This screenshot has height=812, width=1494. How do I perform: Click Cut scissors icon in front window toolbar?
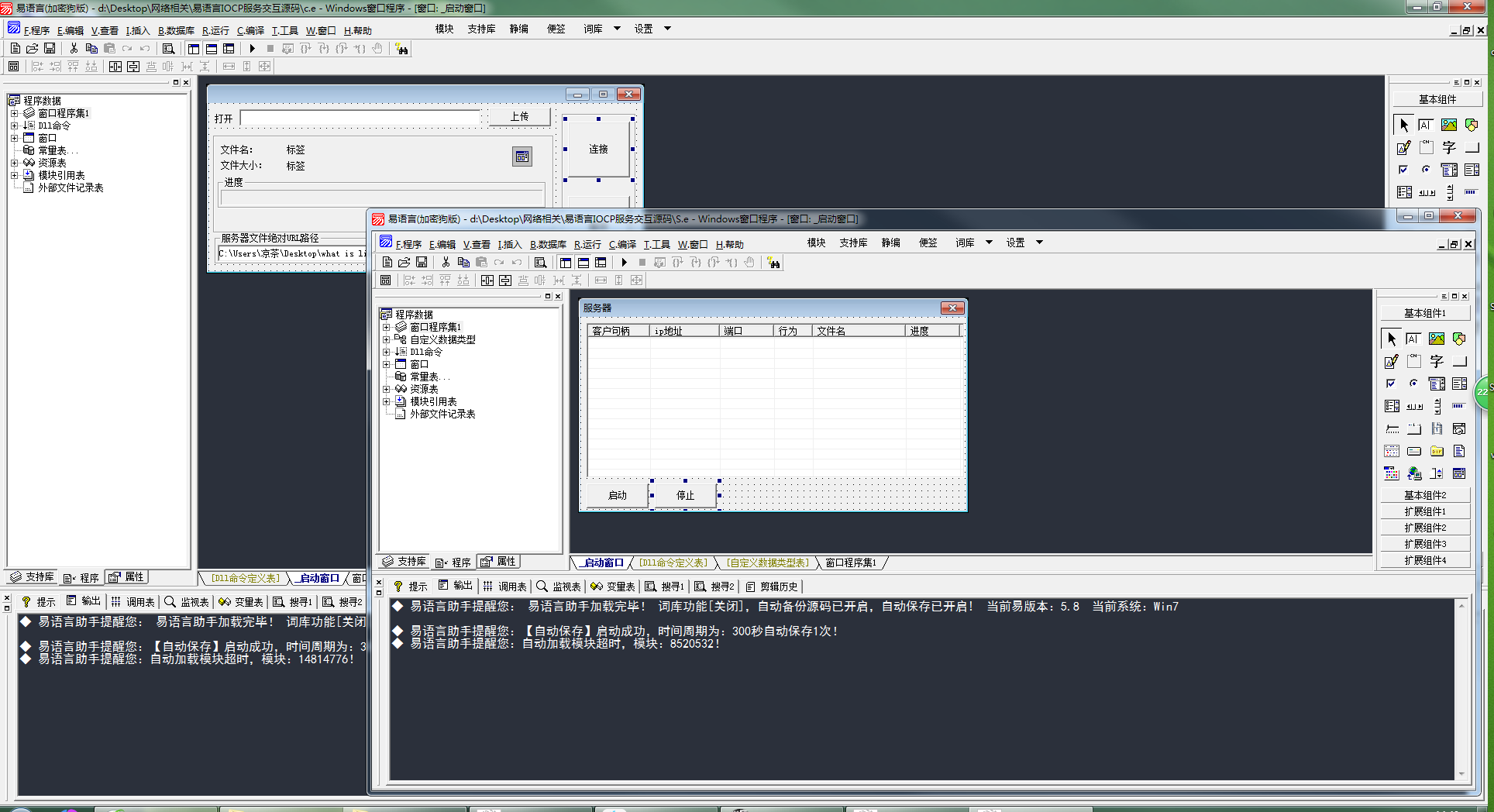point(446,263)
